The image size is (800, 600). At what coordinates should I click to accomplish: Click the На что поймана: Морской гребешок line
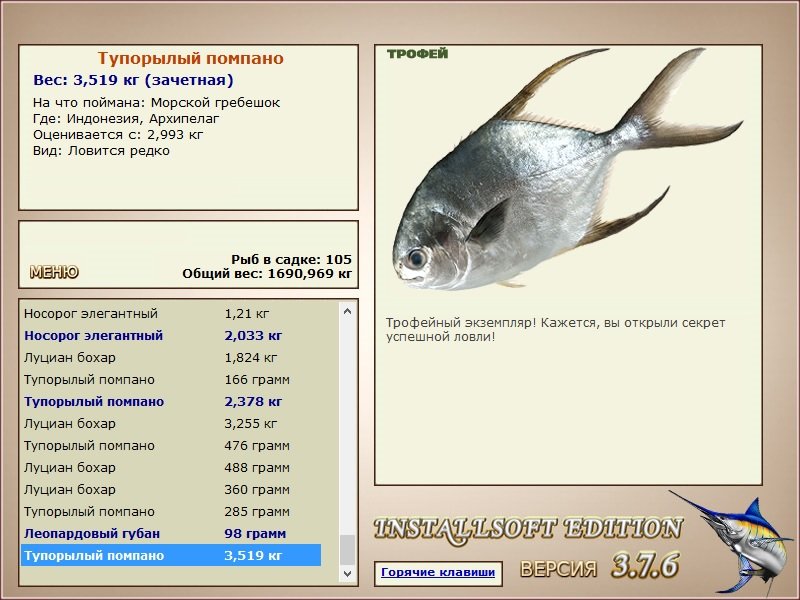156,103
